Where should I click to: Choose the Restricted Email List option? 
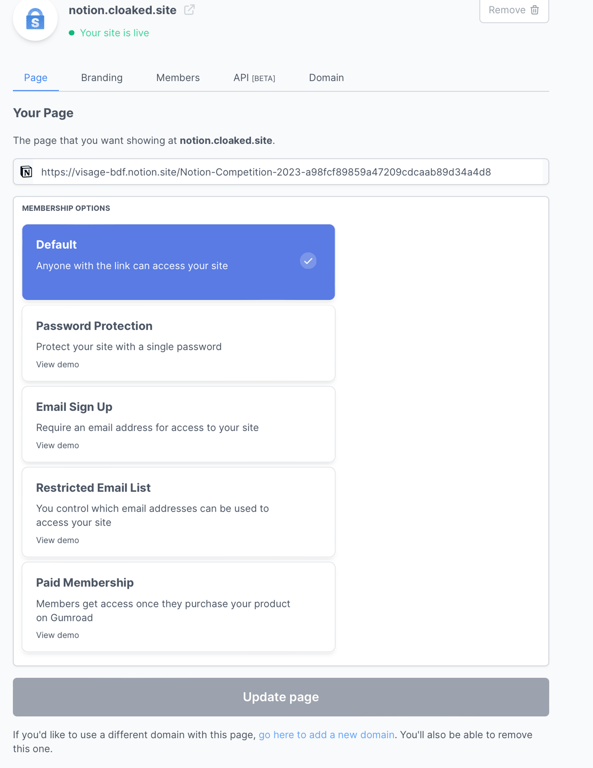pos(178,512)
